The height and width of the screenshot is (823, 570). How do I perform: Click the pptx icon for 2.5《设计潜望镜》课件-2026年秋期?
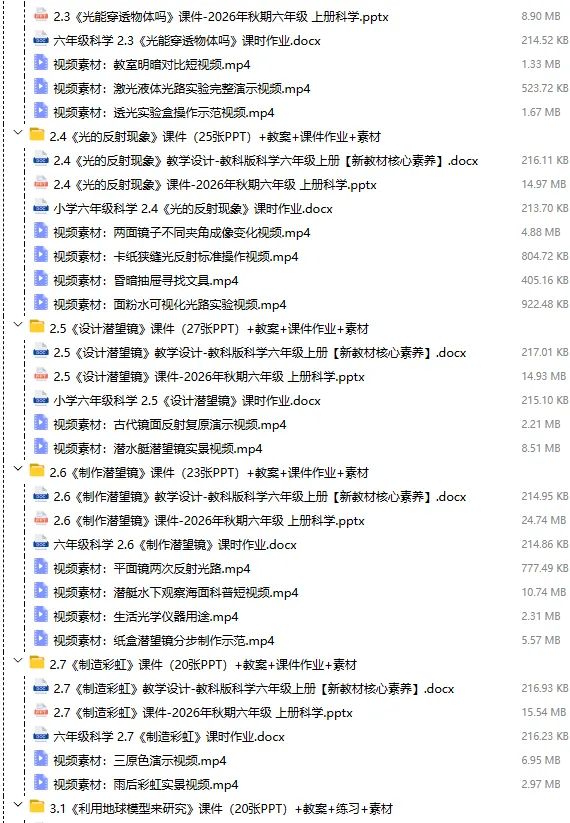[40, 376]
